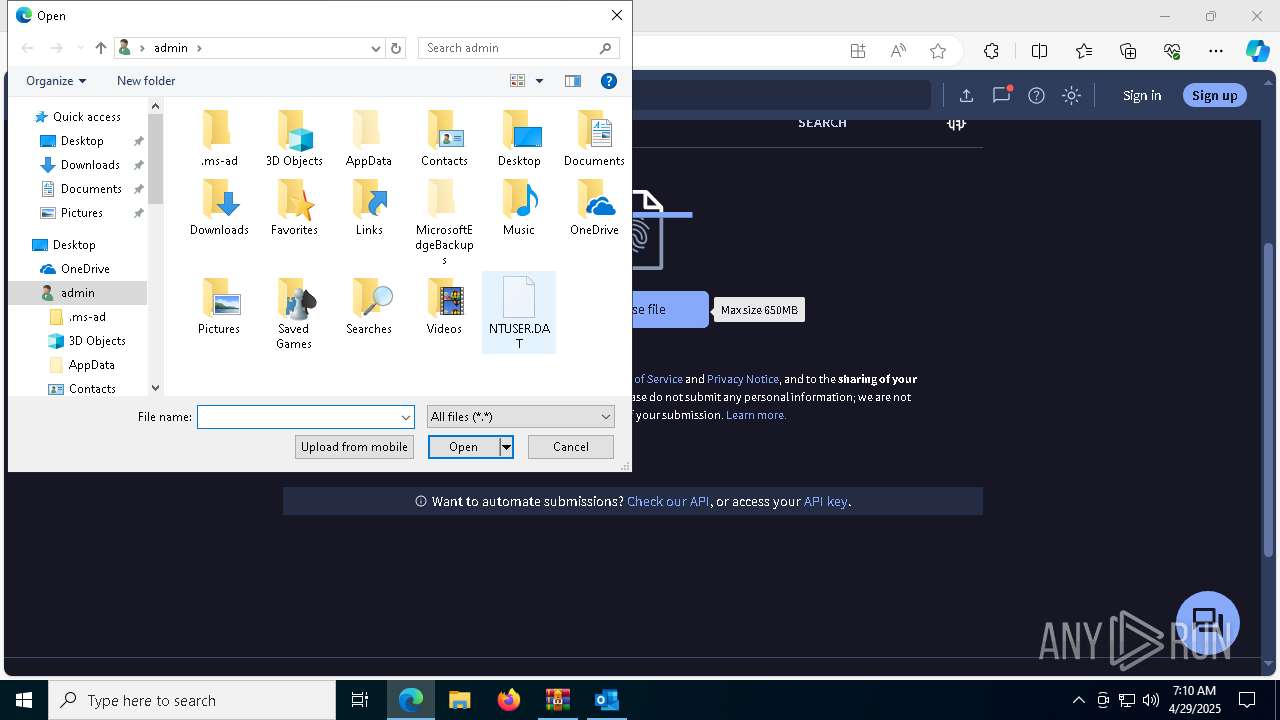Click in the File name field

coord(298,417)
